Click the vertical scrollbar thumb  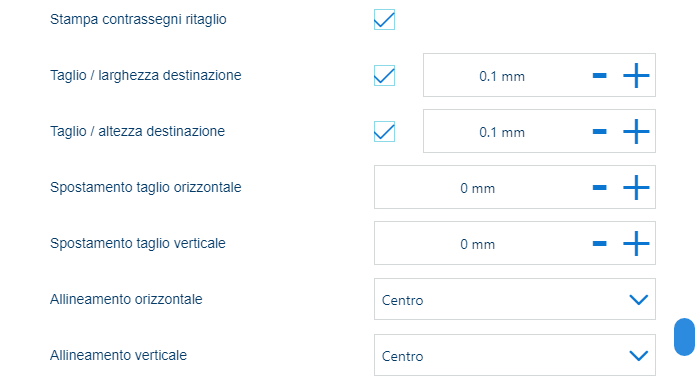(x=685, y=337)
